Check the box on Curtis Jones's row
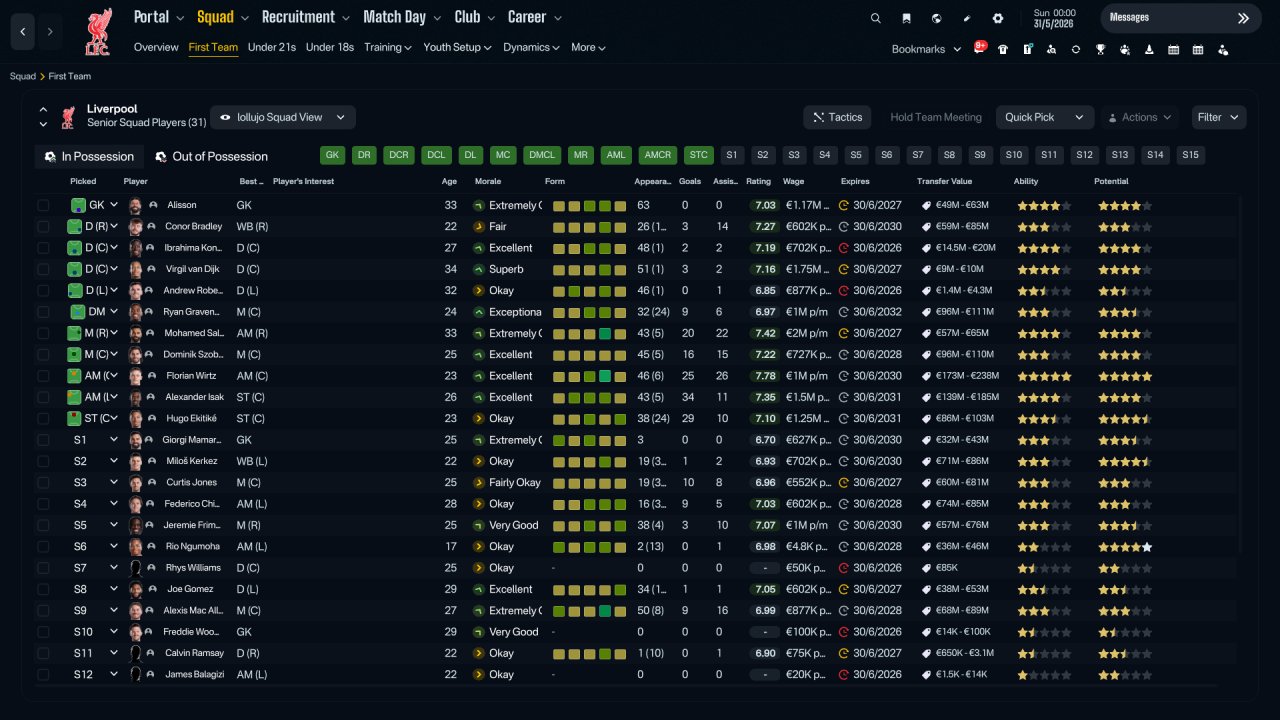Viewport: 1280px width, 720px height. pyautogui.click(x=43, y=483)
